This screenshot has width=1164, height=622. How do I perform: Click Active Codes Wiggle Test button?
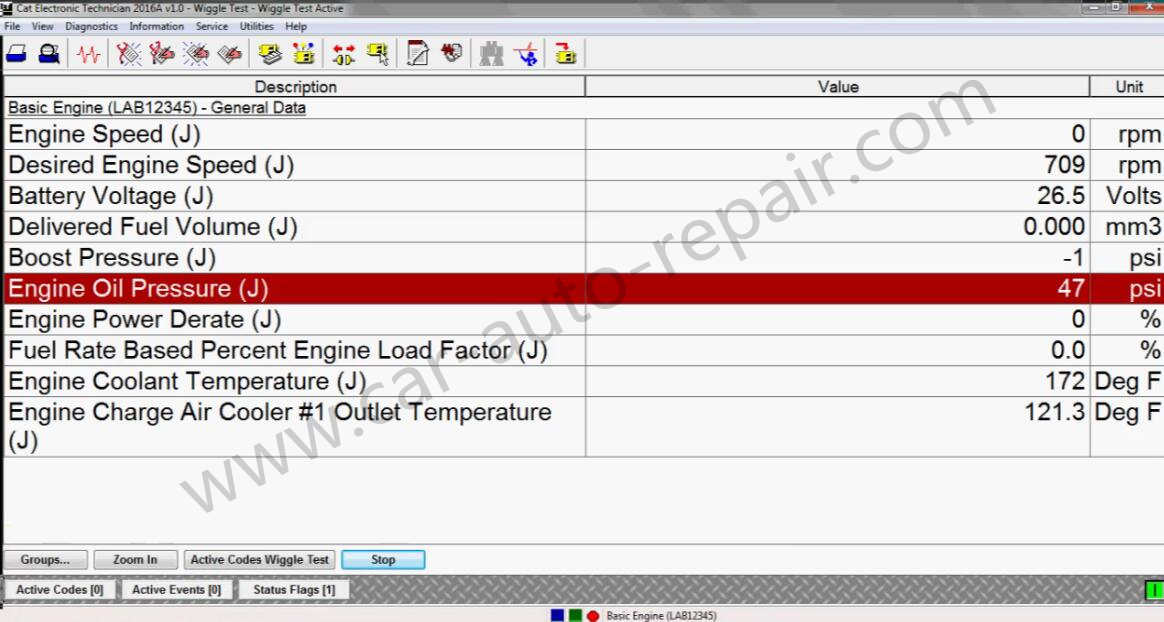(260, 560)
